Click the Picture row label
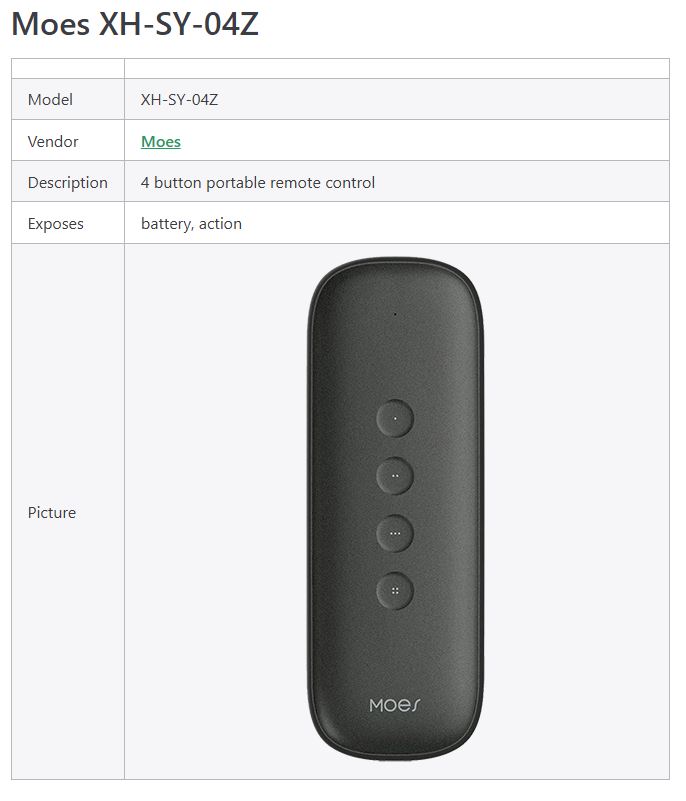Screen dimensions: 686x801 (x=52, y=513)
